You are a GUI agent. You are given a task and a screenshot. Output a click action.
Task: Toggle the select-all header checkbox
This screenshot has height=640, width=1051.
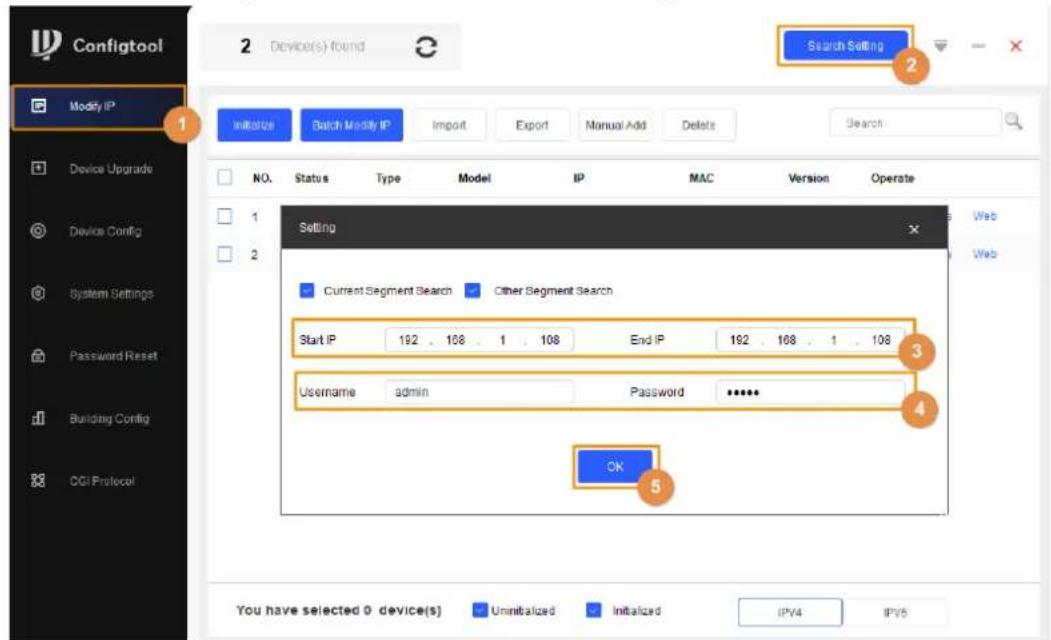pyautogui.click(x=225, y=178)
